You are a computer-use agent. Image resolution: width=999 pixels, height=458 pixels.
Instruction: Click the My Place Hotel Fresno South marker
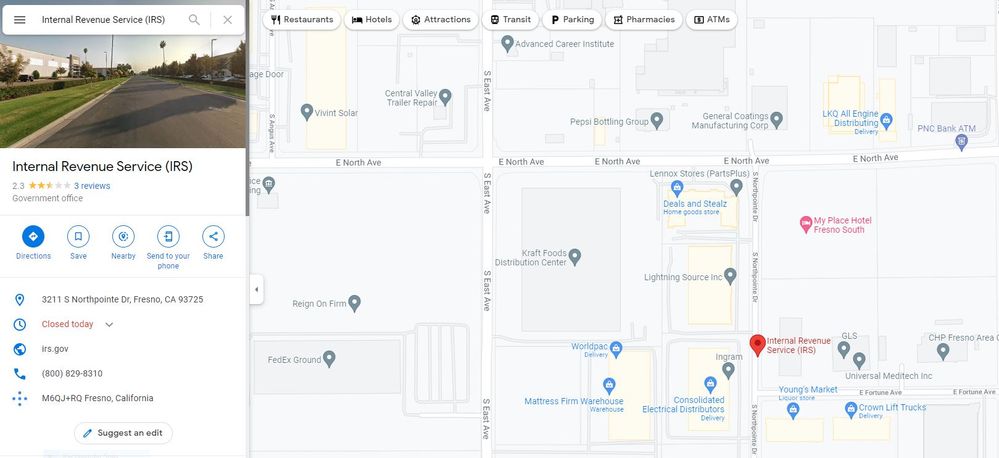click(805, 224)
